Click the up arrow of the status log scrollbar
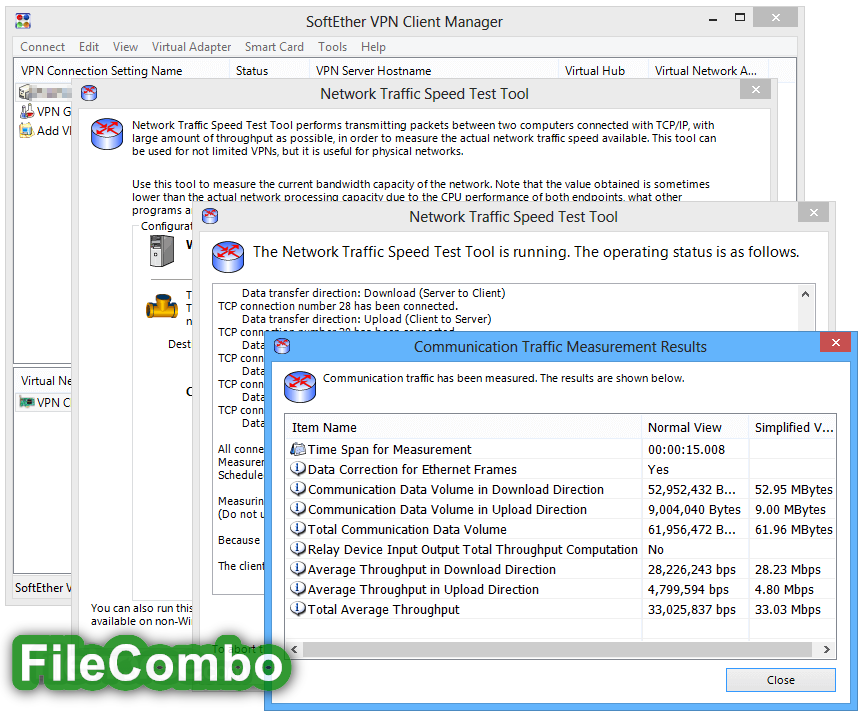Image resolution: width=863 pixels, height=715 pixels. [x=805, y=294]
